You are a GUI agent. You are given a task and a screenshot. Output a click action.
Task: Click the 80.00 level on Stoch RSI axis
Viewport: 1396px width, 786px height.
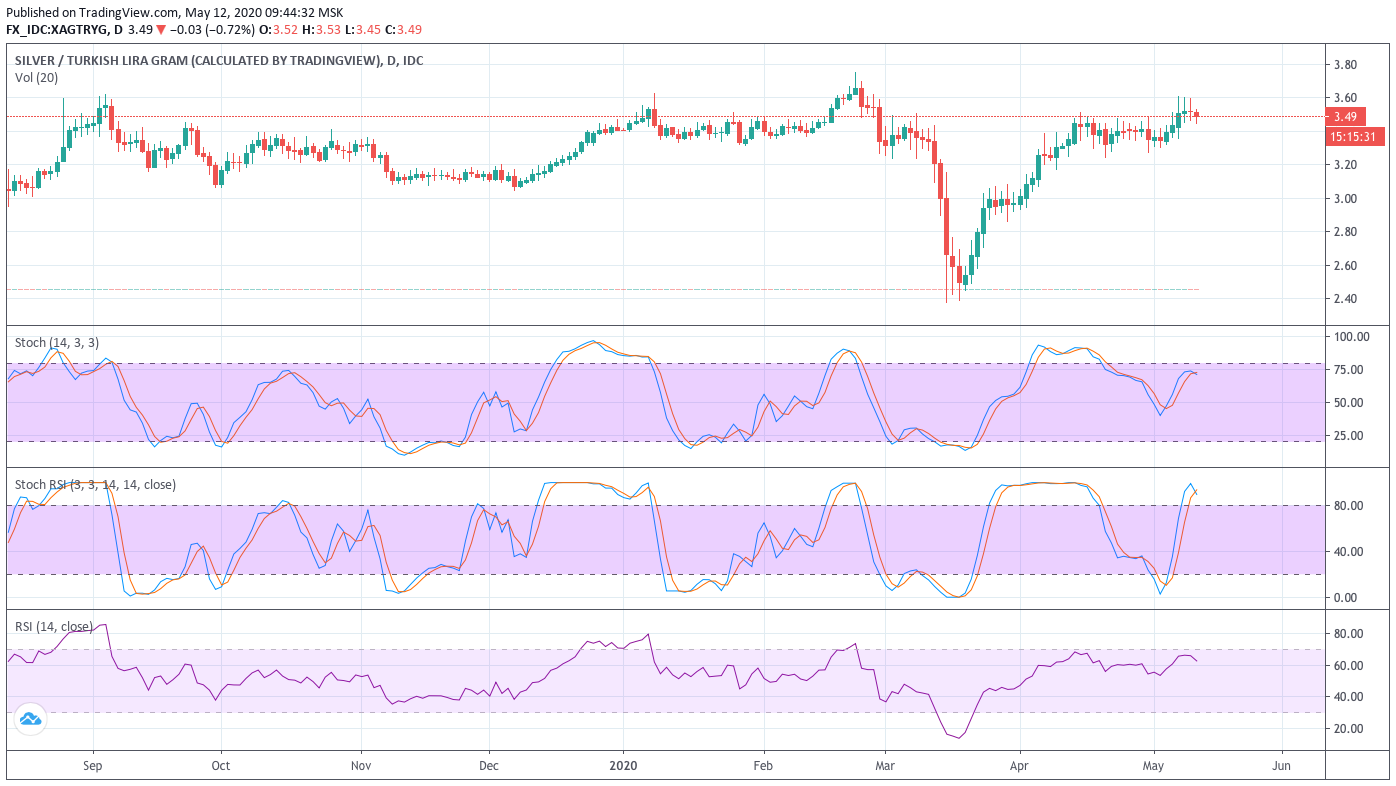coord(1349,506)
